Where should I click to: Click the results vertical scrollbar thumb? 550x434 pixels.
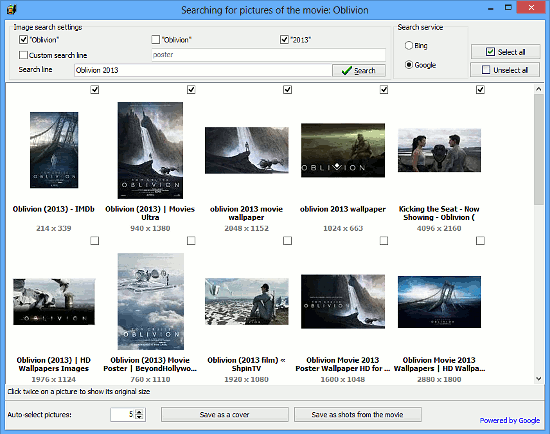coord(538,149)
